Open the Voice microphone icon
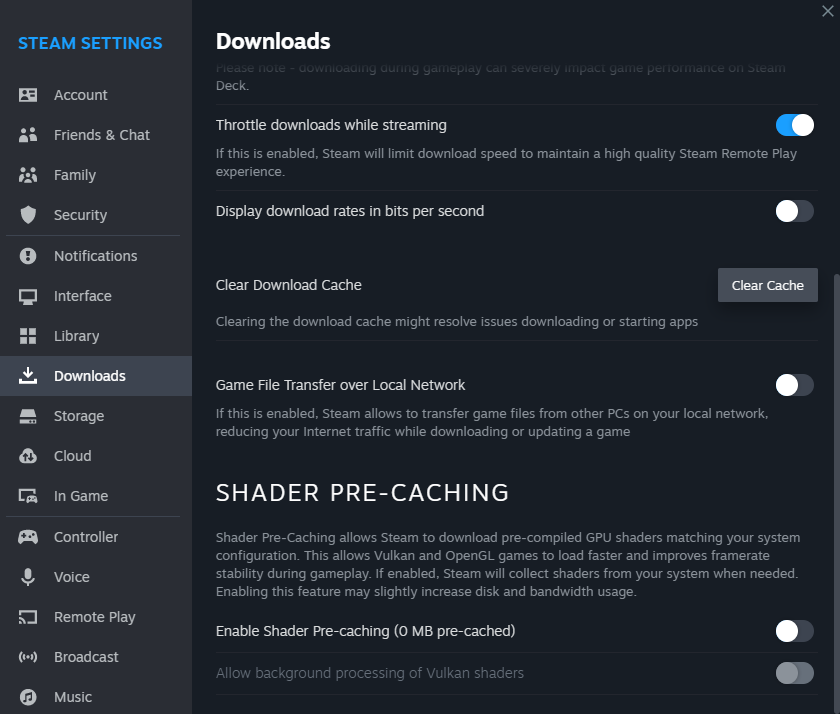This screenshot has height=714, width=840. point(28,577)
